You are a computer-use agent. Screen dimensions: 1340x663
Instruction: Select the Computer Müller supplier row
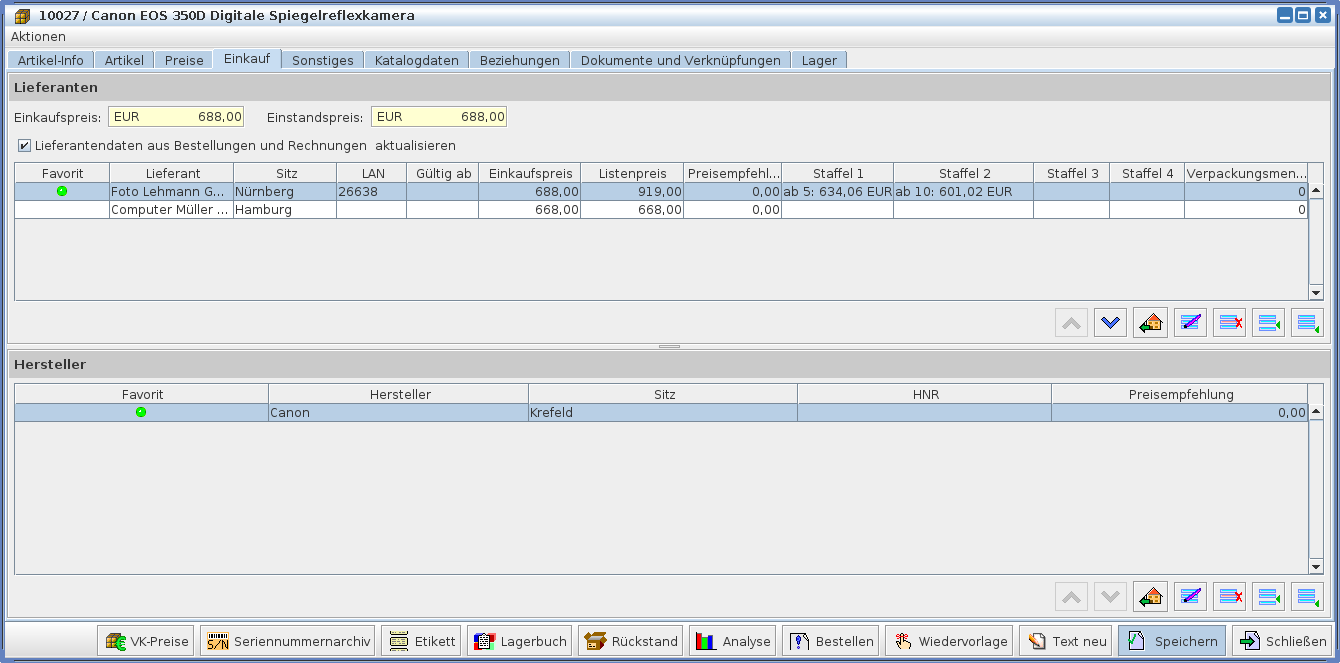click(x=170, y=210)
